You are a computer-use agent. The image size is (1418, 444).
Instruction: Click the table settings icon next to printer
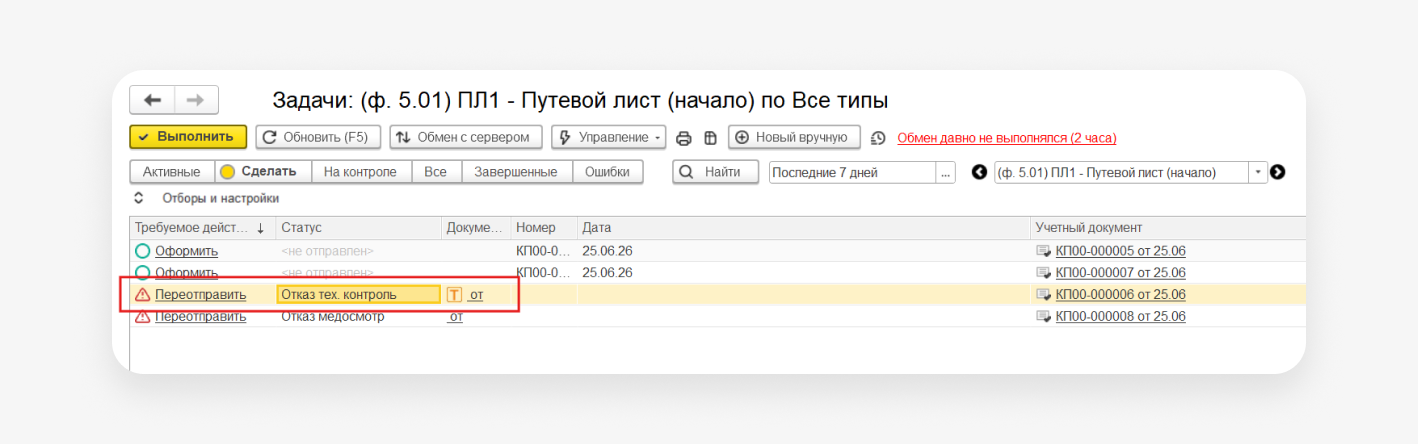click(710, 138)
